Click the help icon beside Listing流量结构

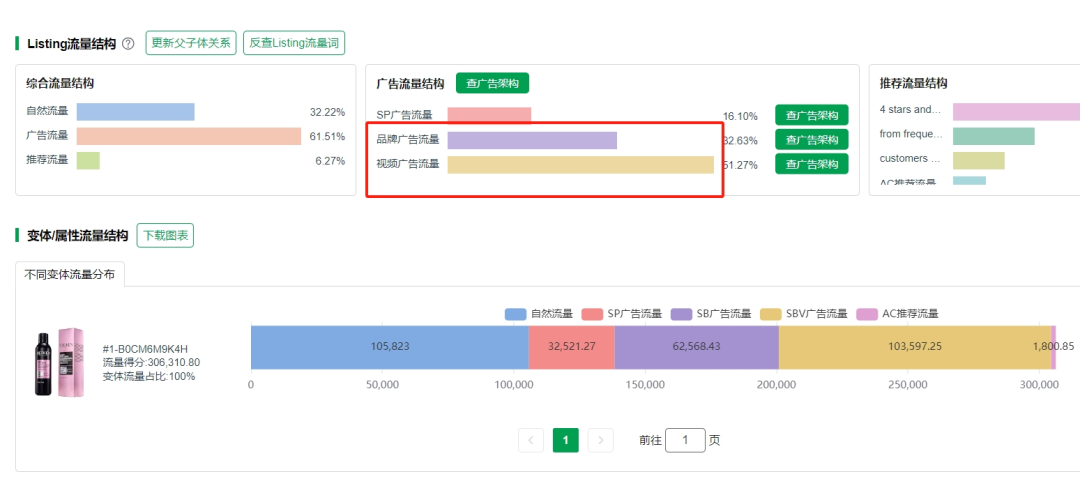(127, 44)
